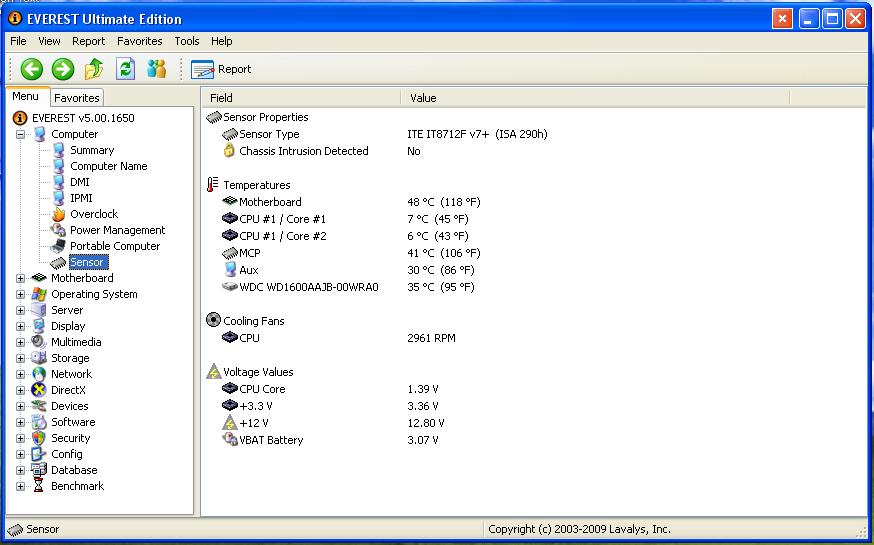Collapse the Computer tree node
The width and height of the screenshot is (874, 545).
(x=21, y=134)
